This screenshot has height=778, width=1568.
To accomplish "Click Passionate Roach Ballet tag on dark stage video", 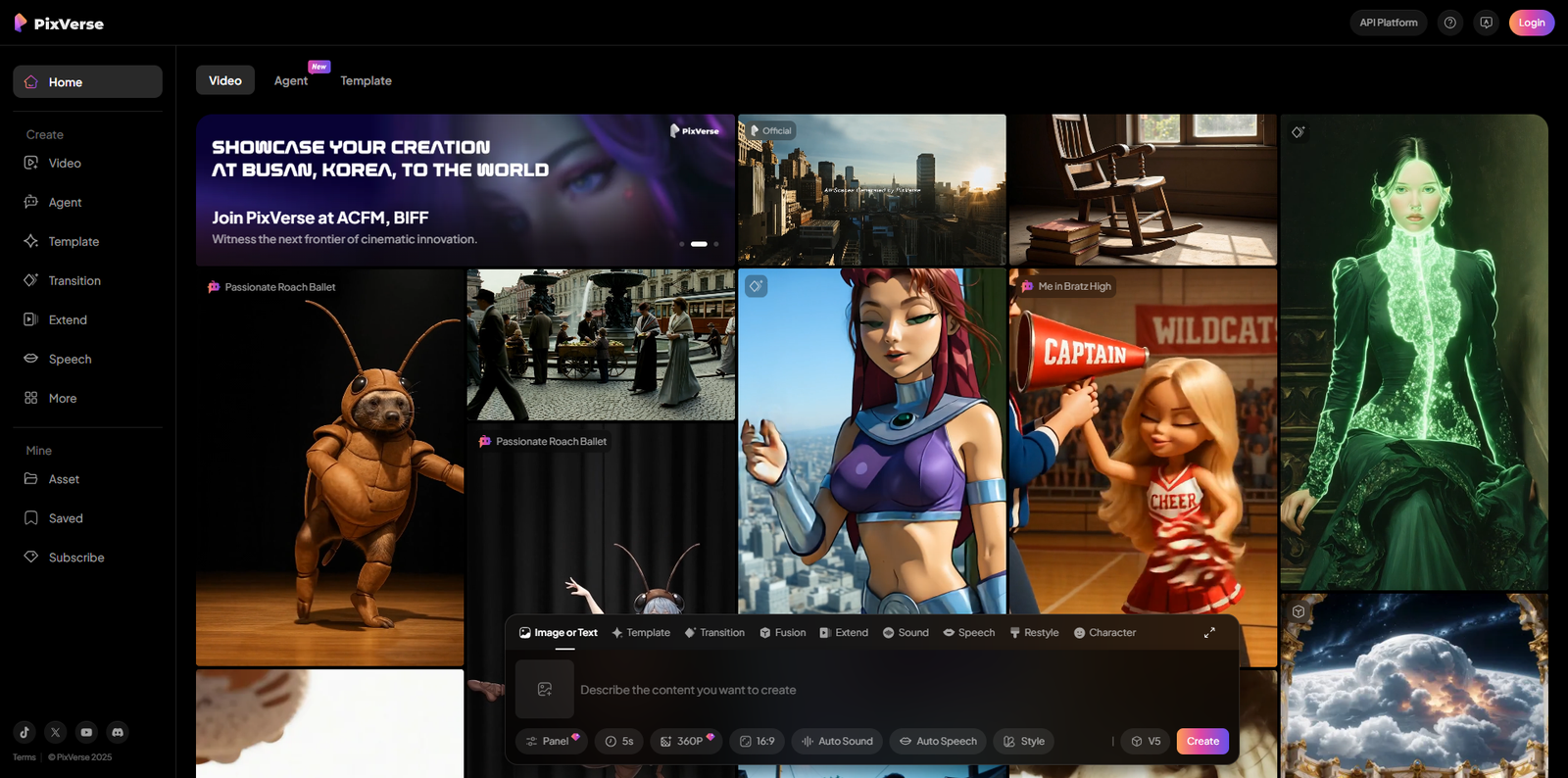I will 542,442.
